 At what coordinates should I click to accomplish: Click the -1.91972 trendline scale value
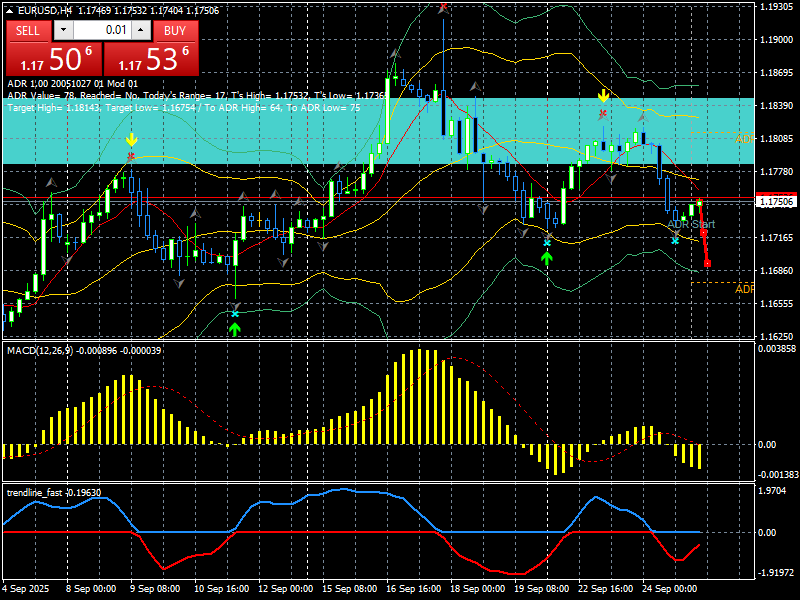coord(776,572)
